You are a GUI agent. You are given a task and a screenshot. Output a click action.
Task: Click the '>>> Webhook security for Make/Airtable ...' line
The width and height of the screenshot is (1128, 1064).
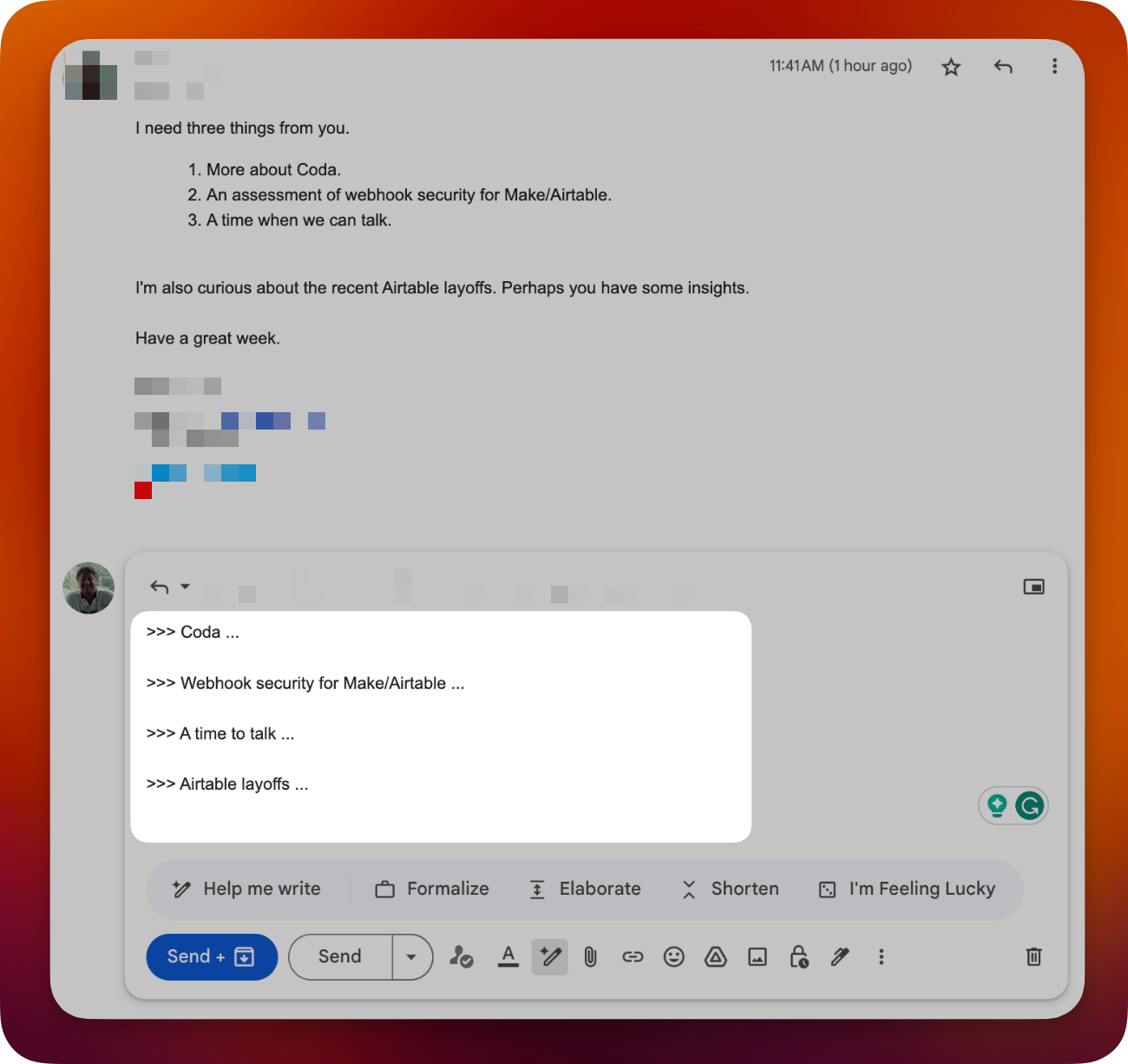(x=305, y=683)
